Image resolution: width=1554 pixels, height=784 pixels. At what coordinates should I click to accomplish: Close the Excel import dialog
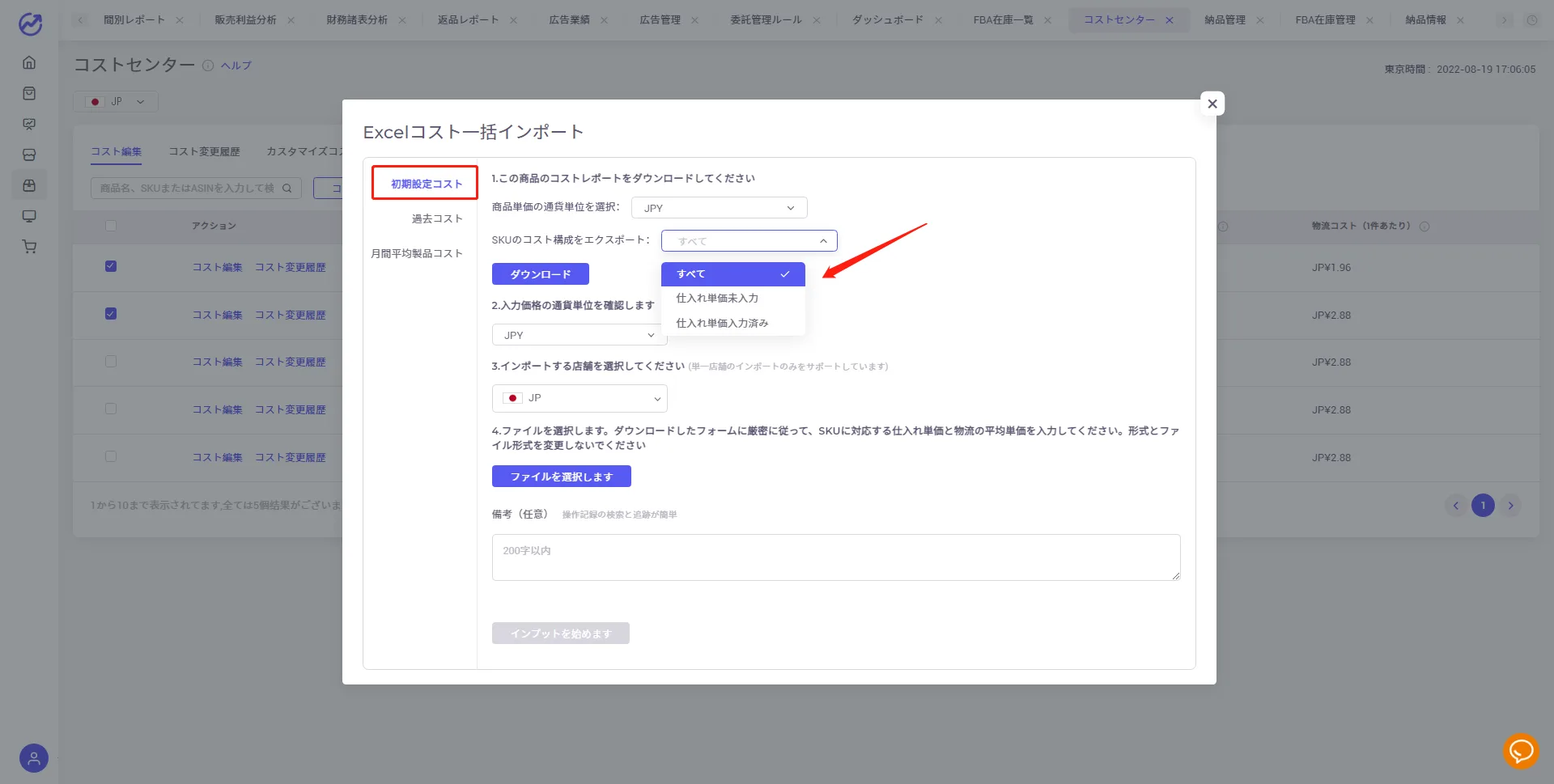tap(1212, 104)
